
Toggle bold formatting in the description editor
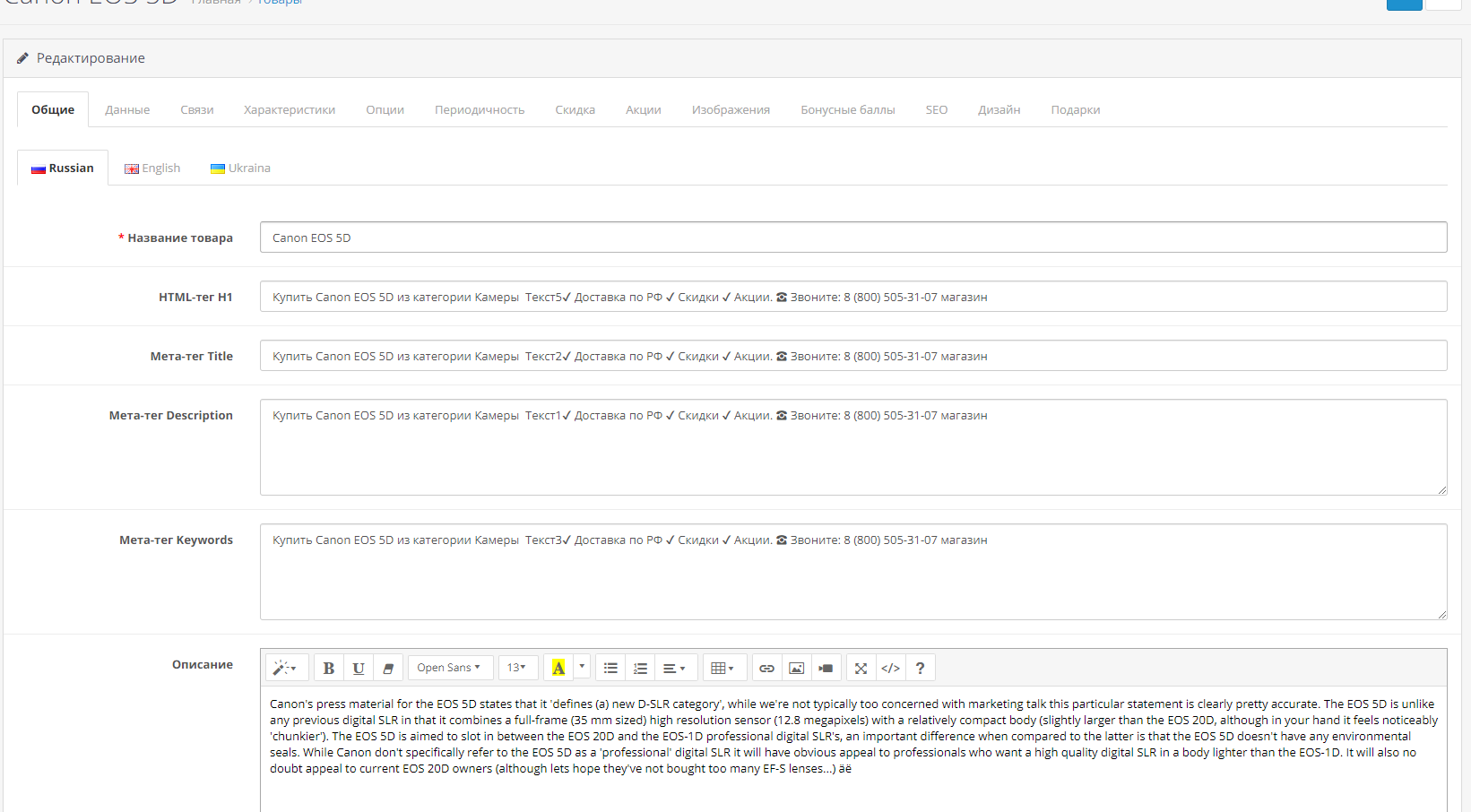pos(329,668)
